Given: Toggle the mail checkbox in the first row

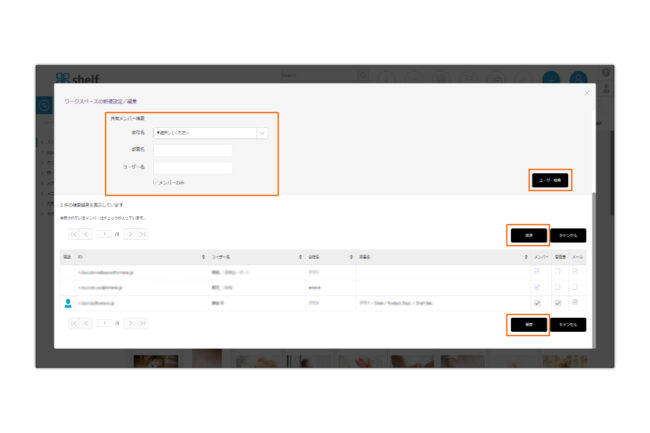Looking at the screenshot, I should [575, 271].
